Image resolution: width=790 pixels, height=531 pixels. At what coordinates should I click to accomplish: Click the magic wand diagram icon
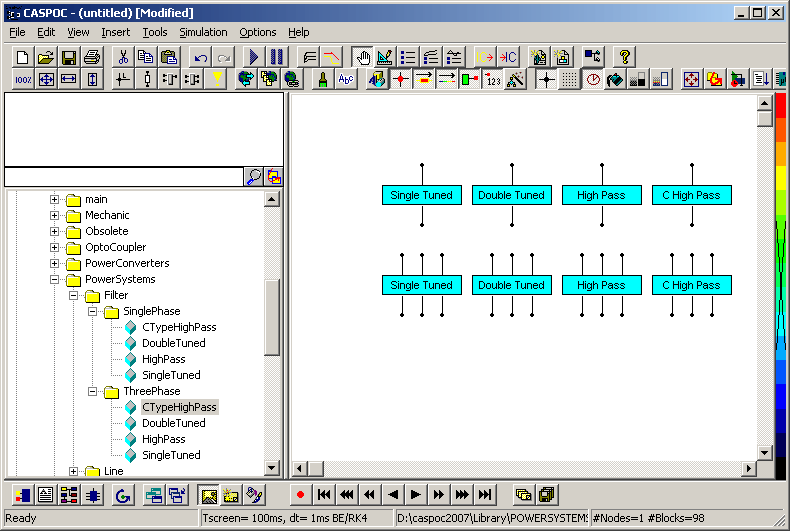pyautogui.click(x=515, y=79)
